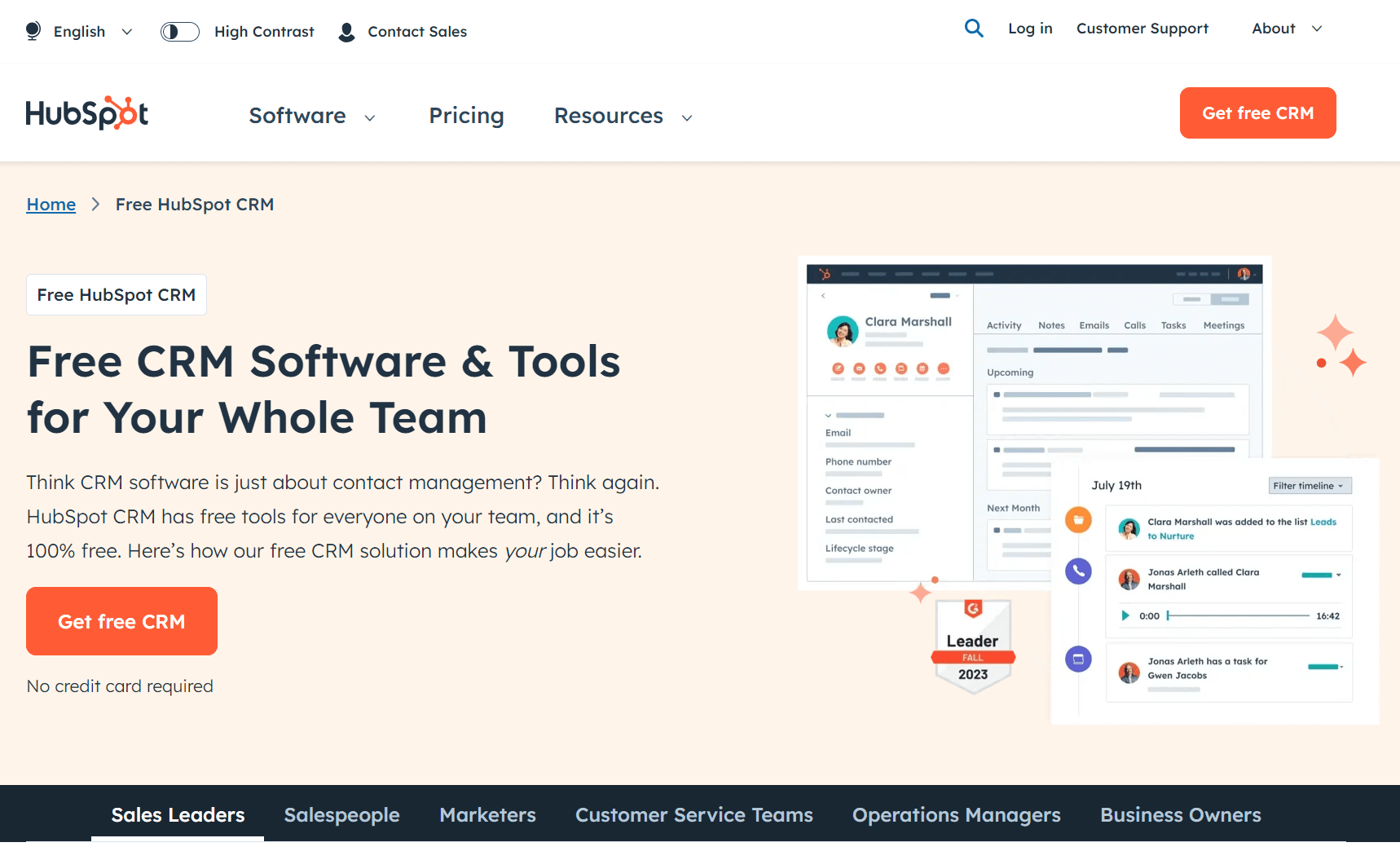
Task: Open the Customer Service Teams tab
Action: (694, 814)
